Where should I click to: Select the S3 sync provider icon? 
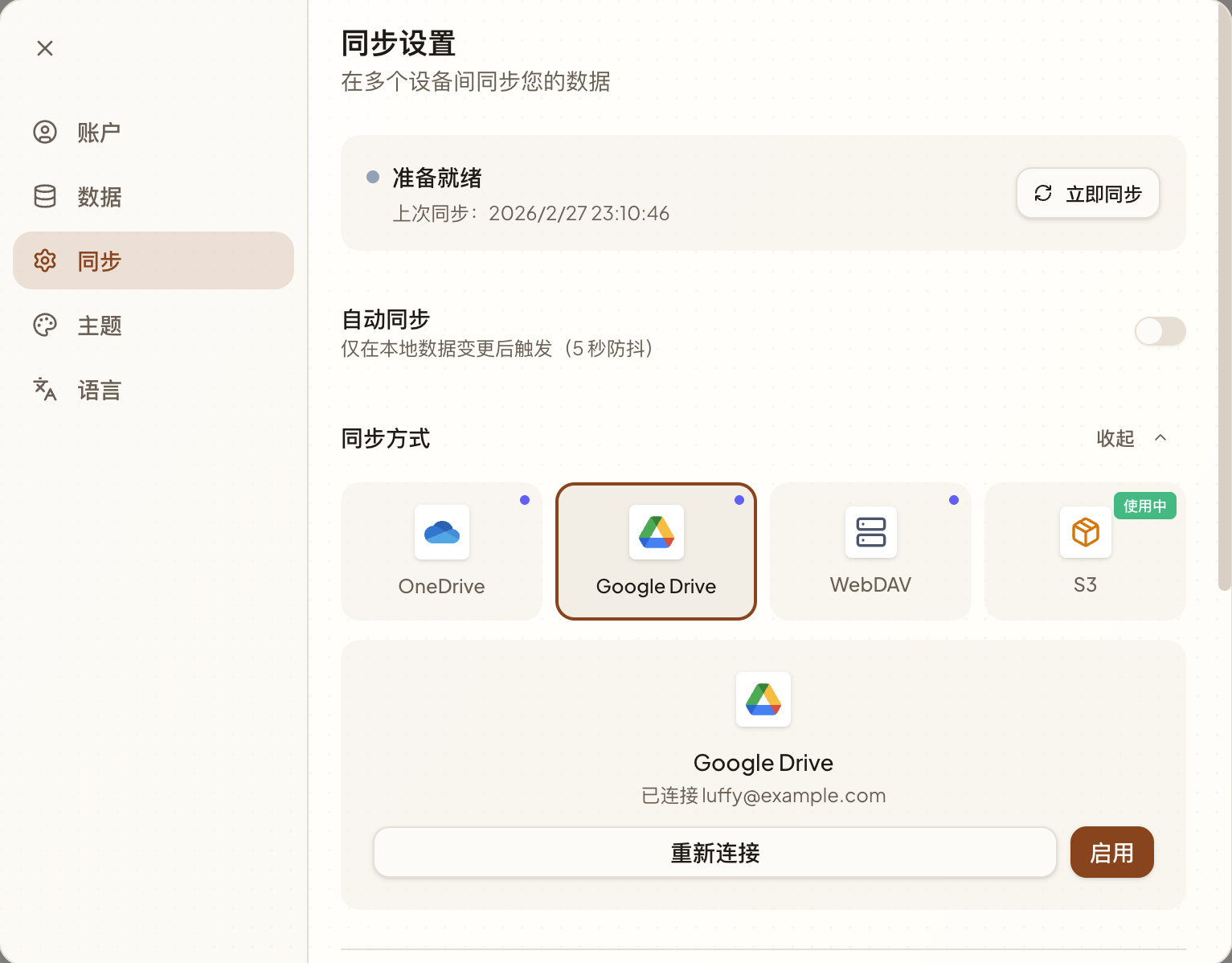pyautogui.click(x=1085, y=532)
